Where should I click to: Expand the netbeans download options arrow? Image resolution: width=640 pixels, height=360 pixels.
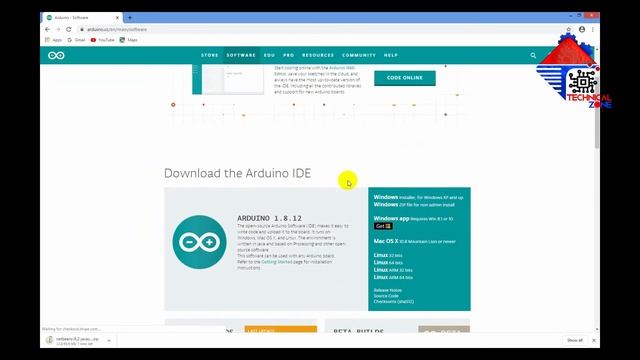tap(109, 340)
